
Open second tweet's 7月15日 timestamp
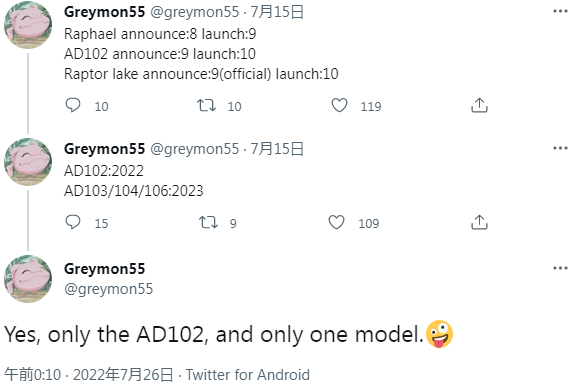coord(277,149)
